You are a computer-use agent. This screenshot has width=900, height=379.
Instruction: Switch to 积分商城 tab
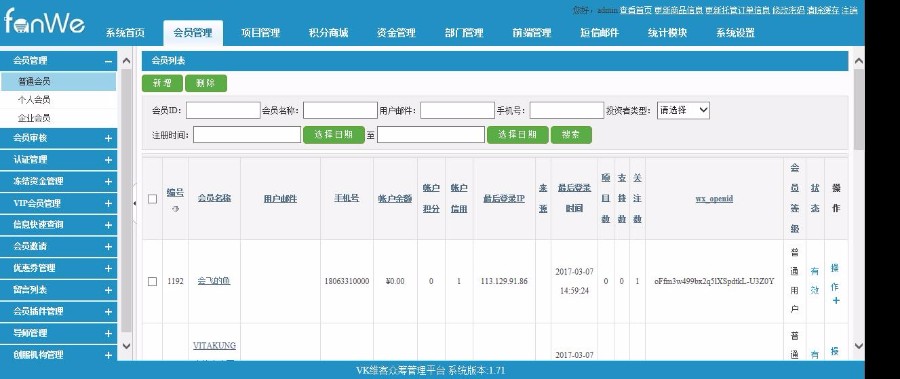[328, 33]
